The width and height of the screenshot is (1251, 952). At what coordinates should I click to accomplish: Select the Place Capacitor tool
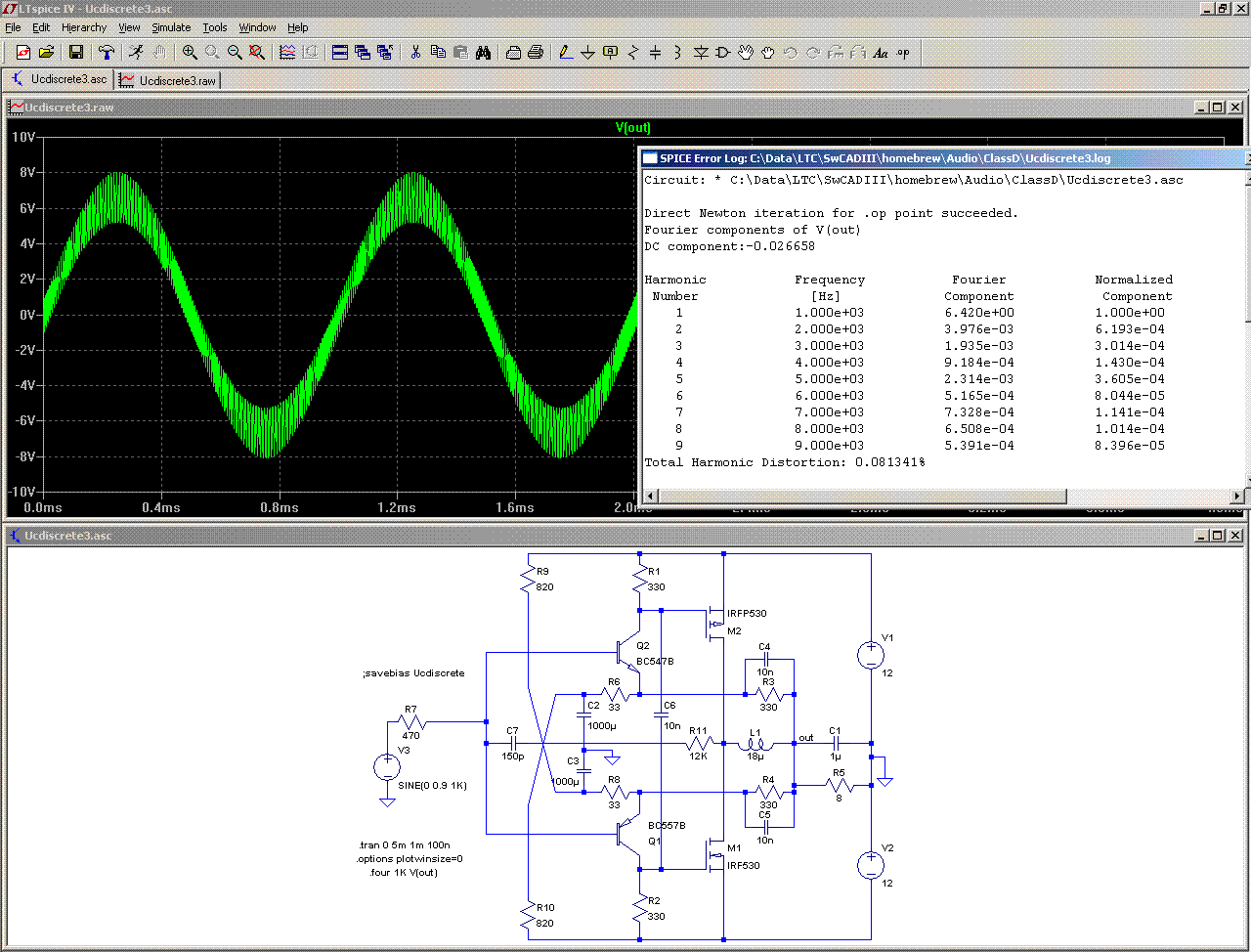pos(656,53)
